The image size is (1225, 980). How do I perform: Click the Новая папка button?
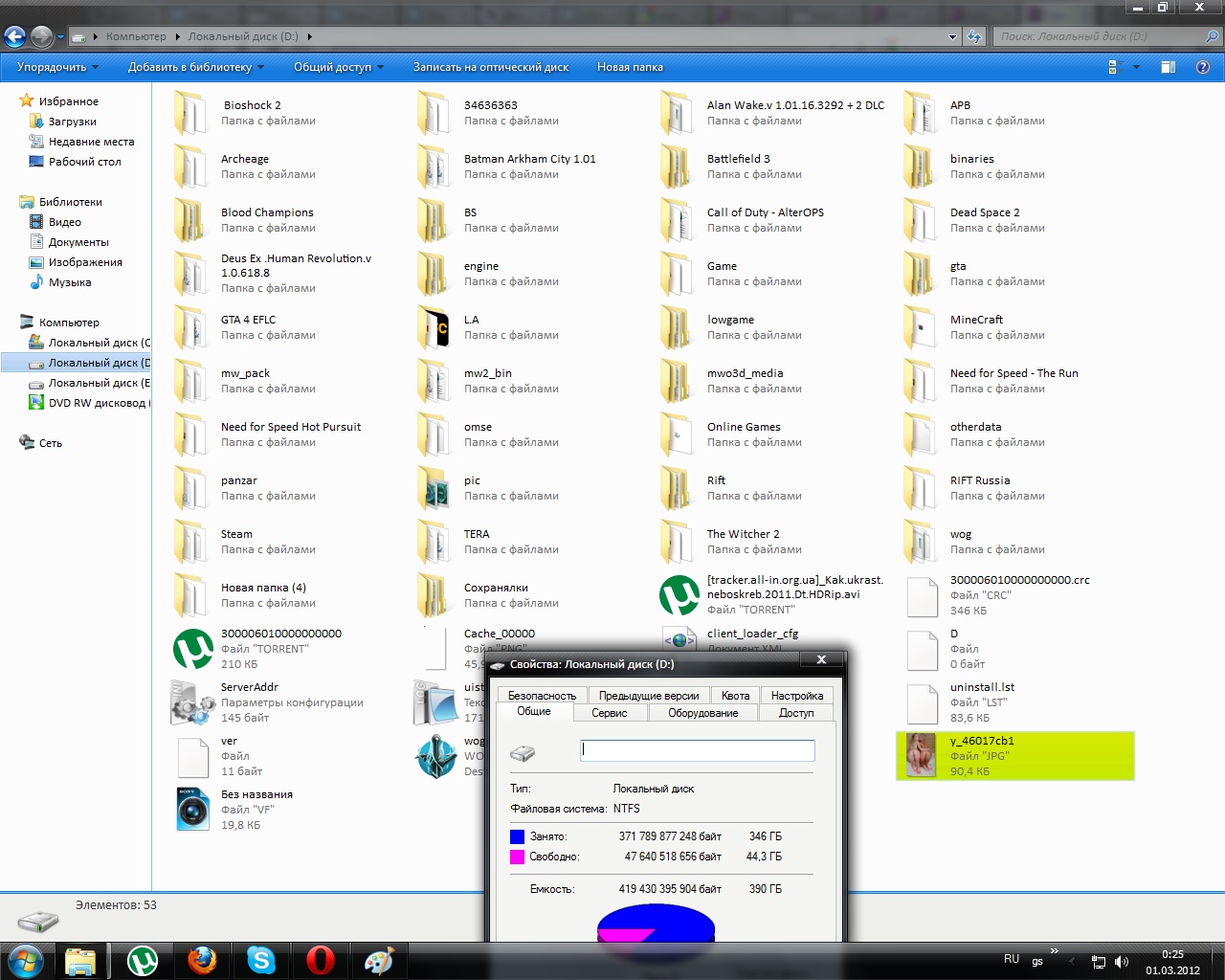pos(630,67)
